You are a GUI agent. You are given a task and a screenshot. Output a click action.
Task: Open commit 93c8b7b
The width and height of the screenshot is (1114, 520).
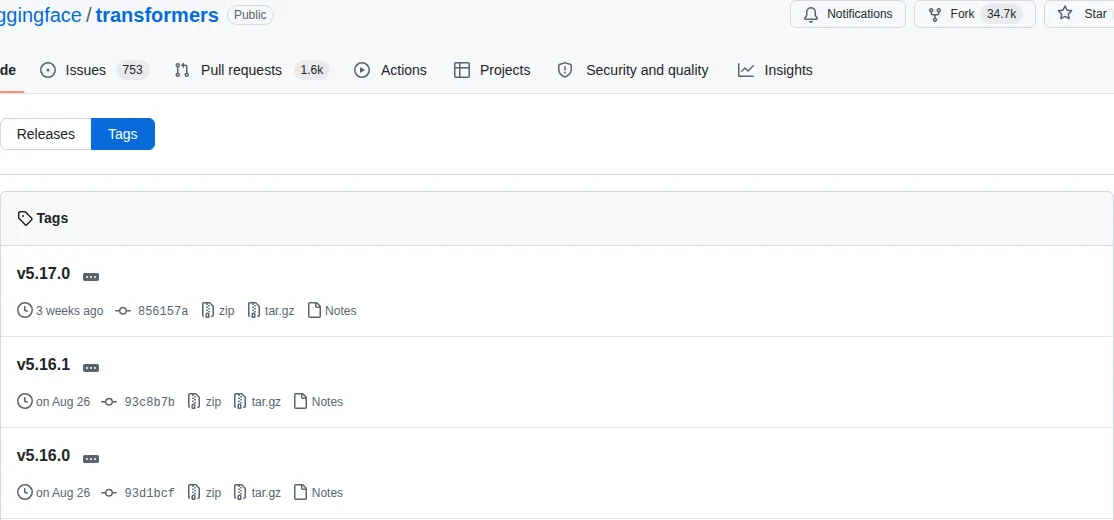[149, 401]
